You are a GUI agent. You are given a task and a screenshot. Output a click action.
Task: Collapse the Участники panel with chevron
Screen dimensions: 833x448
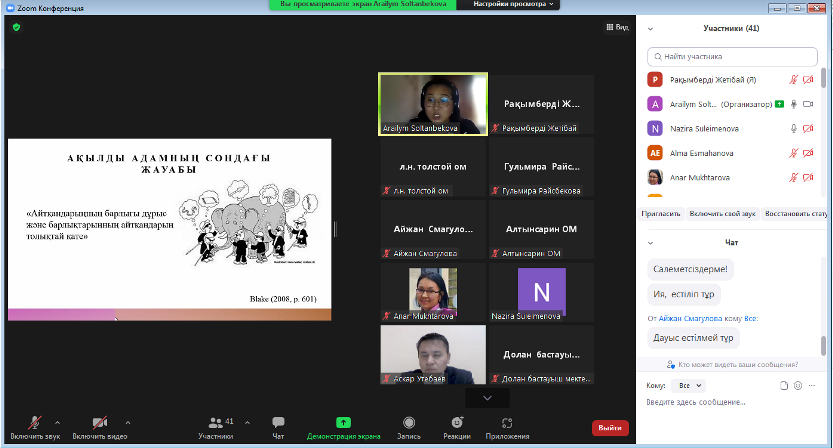(x=650, y=29)
